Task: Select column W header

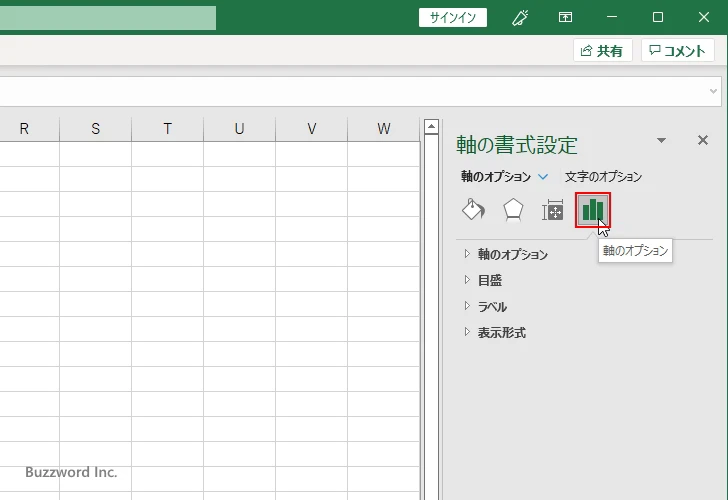Action: point(384,129)
